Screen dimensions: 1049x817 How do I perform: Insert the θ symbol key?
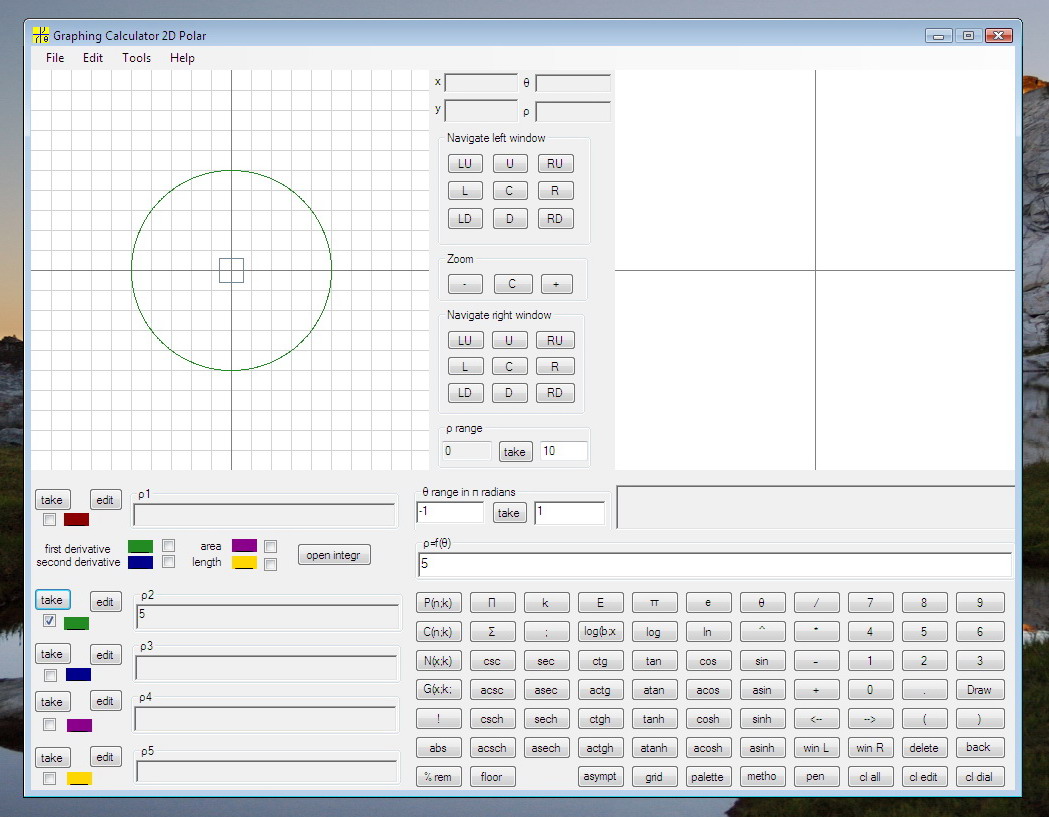click(x=762, y=603)
